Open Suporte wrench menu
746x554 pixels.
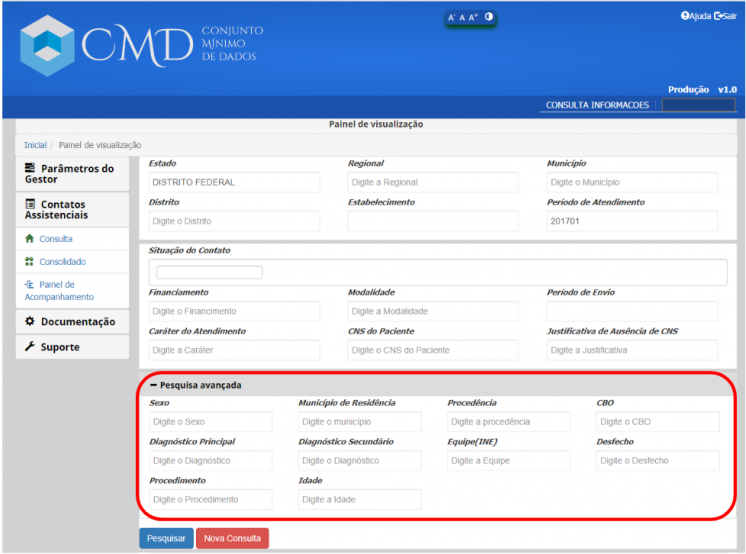tap(59, 347)
